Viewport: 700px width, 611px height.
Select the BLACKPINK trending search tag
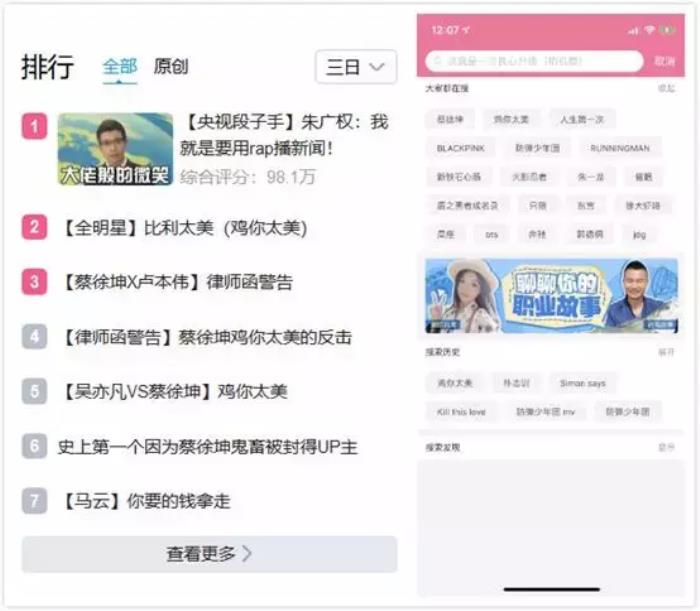pyautogui.click(x=459, y=148)
